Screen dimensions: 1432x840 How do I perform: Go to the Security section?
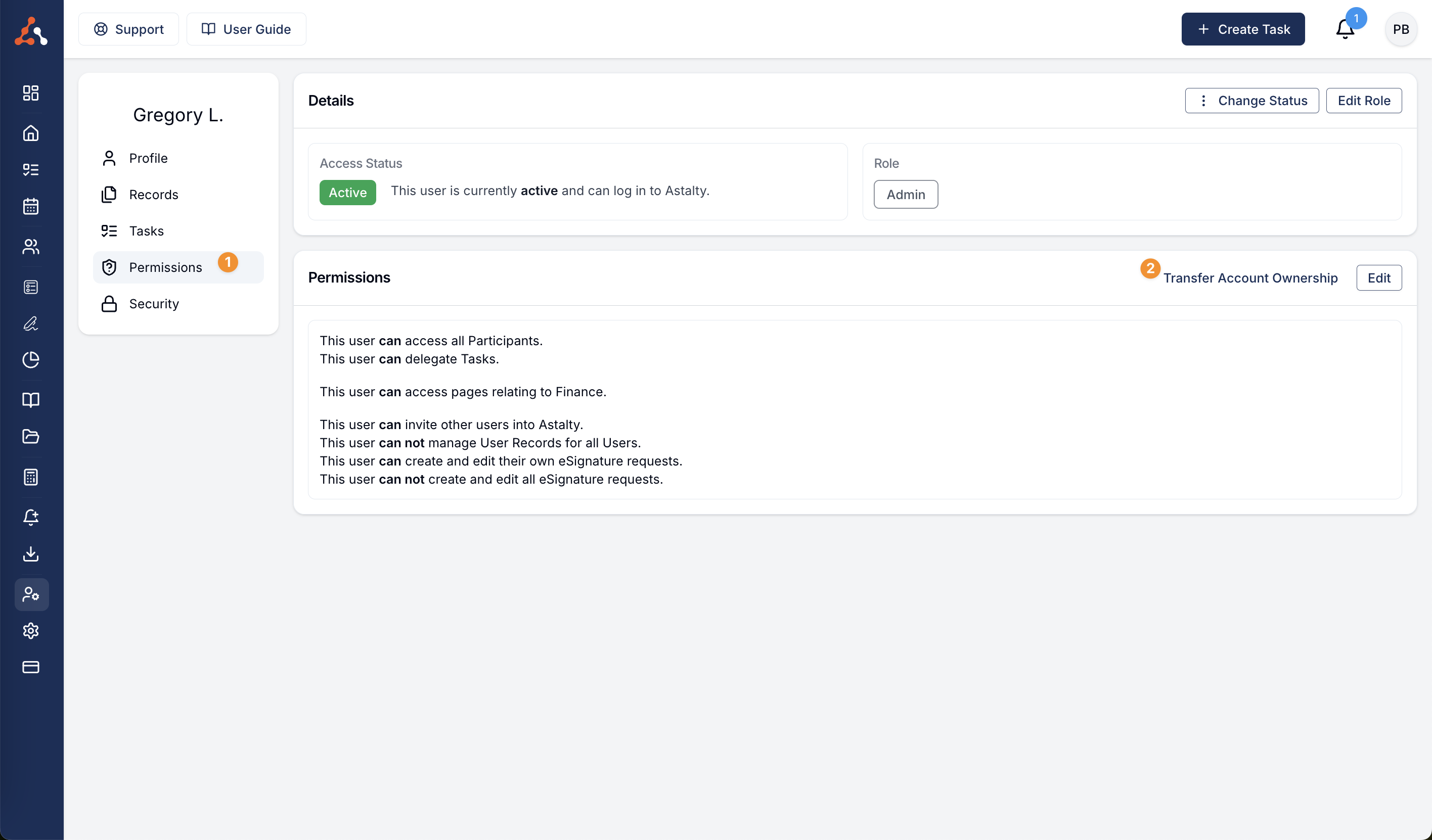pyautogui.click(x=153, y=304)
